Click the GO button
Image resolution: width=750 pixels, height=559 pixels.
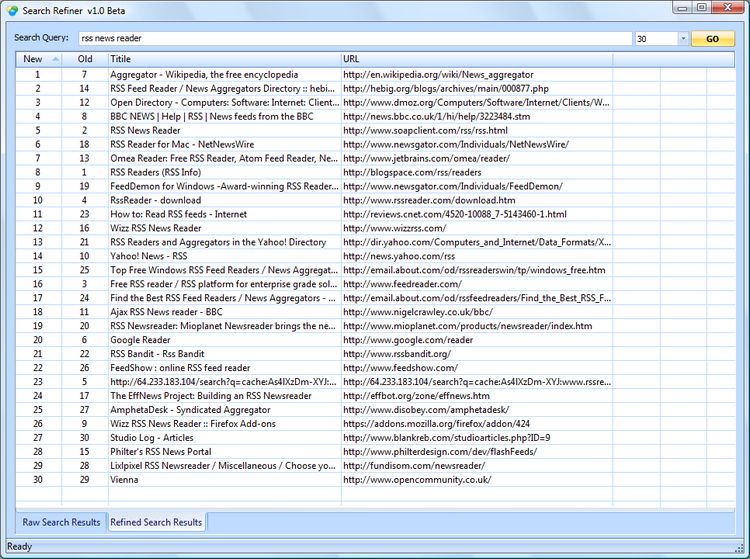(x=712, y=39)
